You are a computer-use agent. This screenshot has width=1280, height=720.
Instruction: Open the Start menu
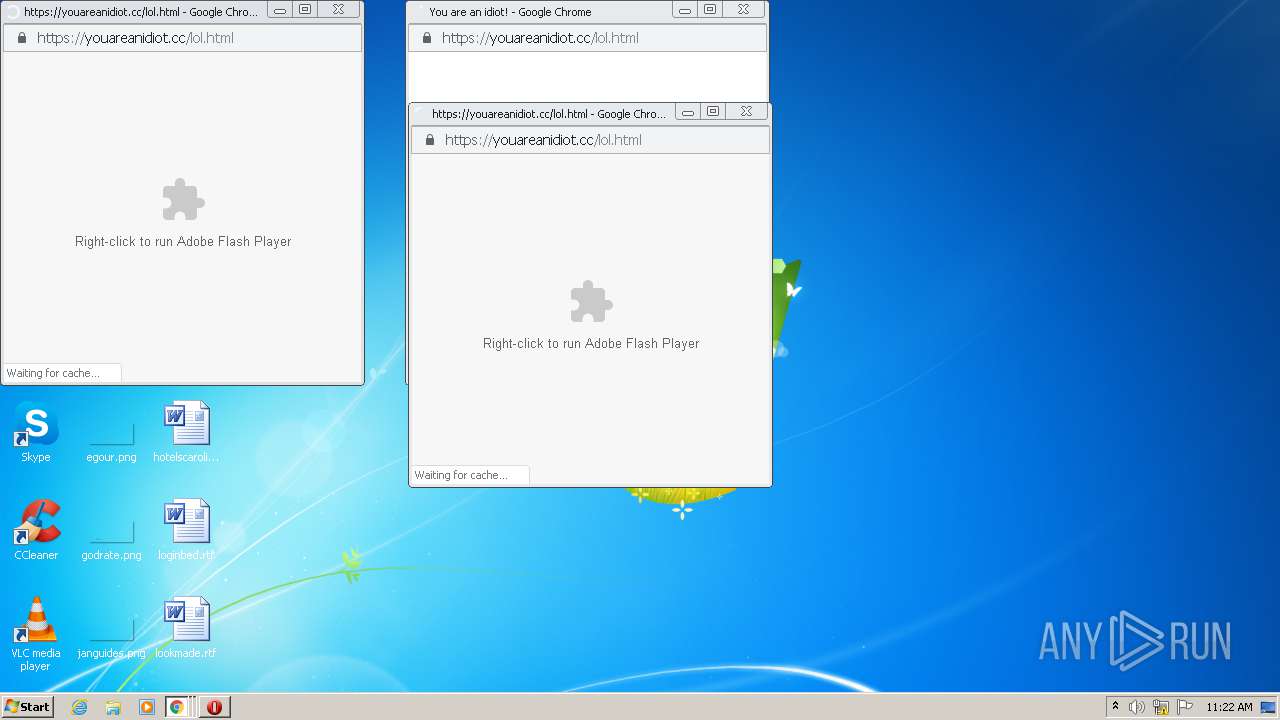(x=27, y=707)
